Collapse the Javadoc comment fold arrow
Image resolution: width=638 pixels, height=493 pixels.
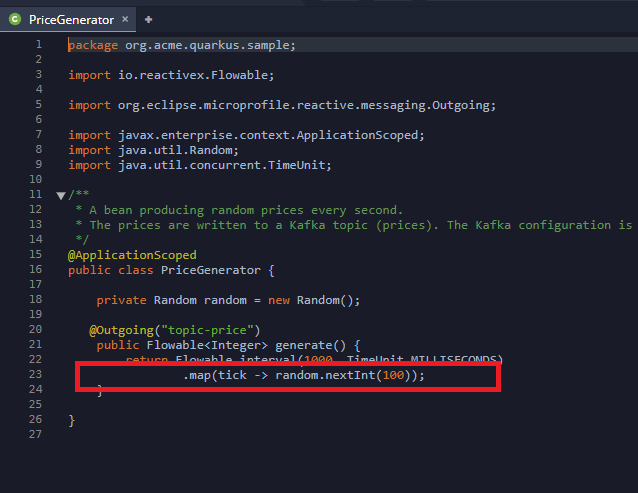pyautogui.click(x=60, y=195)
